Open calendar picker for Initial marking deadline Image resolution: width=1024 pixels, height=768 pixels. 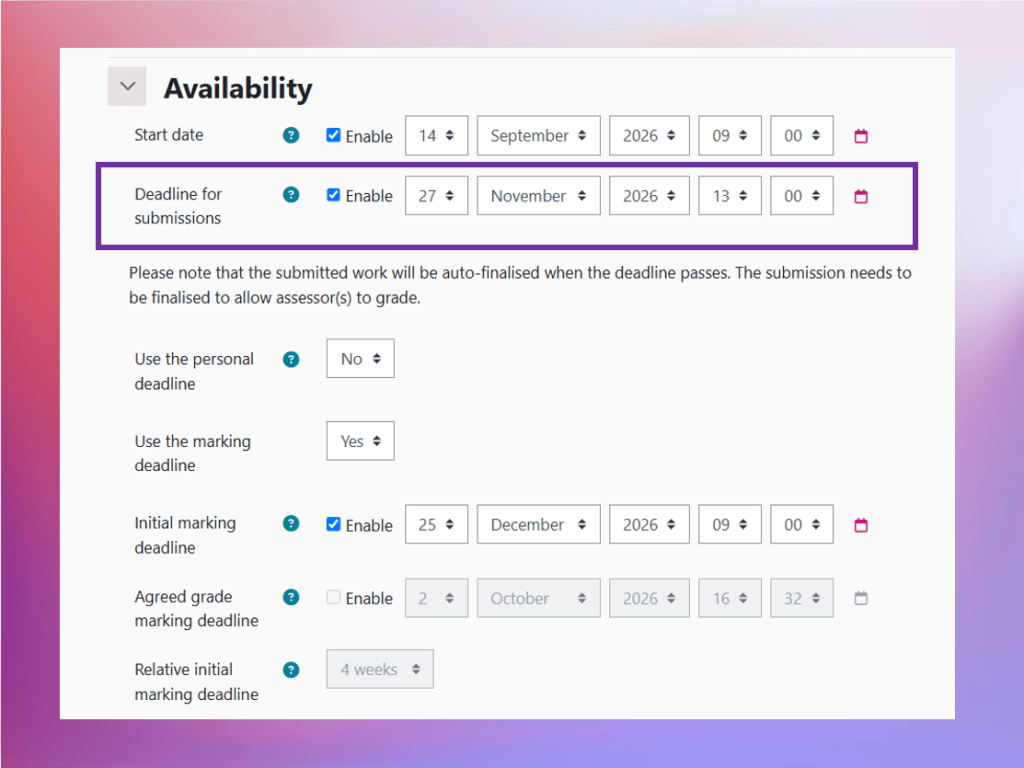point(861,525)
